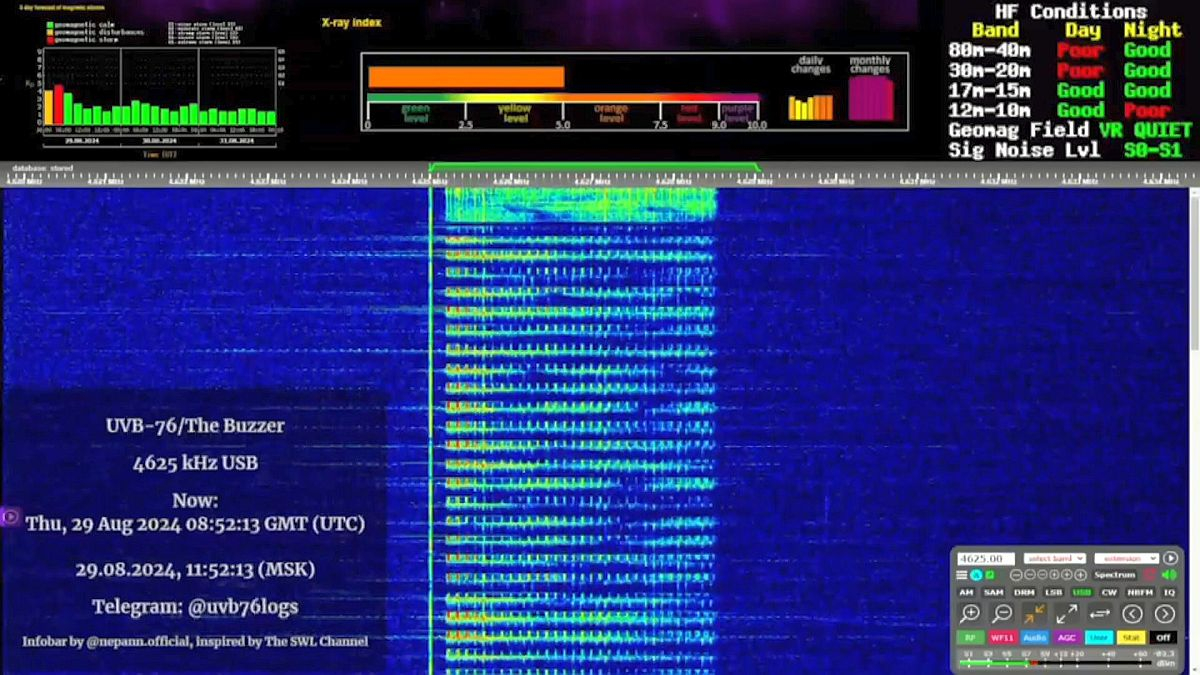Image resolution: width=1200 pixels, height=675 pixels.
Task: Mute audio with the green speaker icon
Action: (1169, 575)
